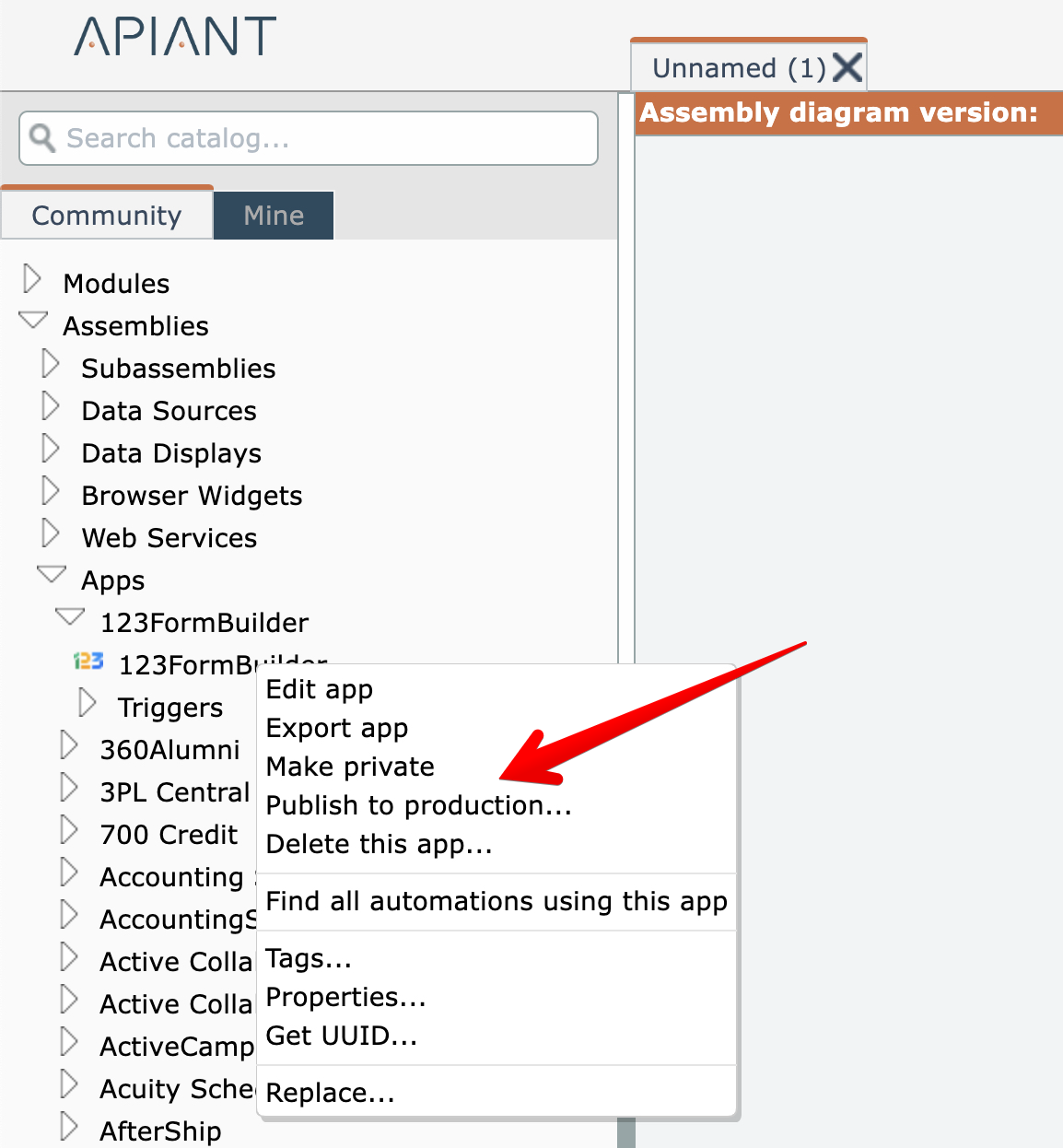Click the search magnifier icon

click(x=42, y=138)
